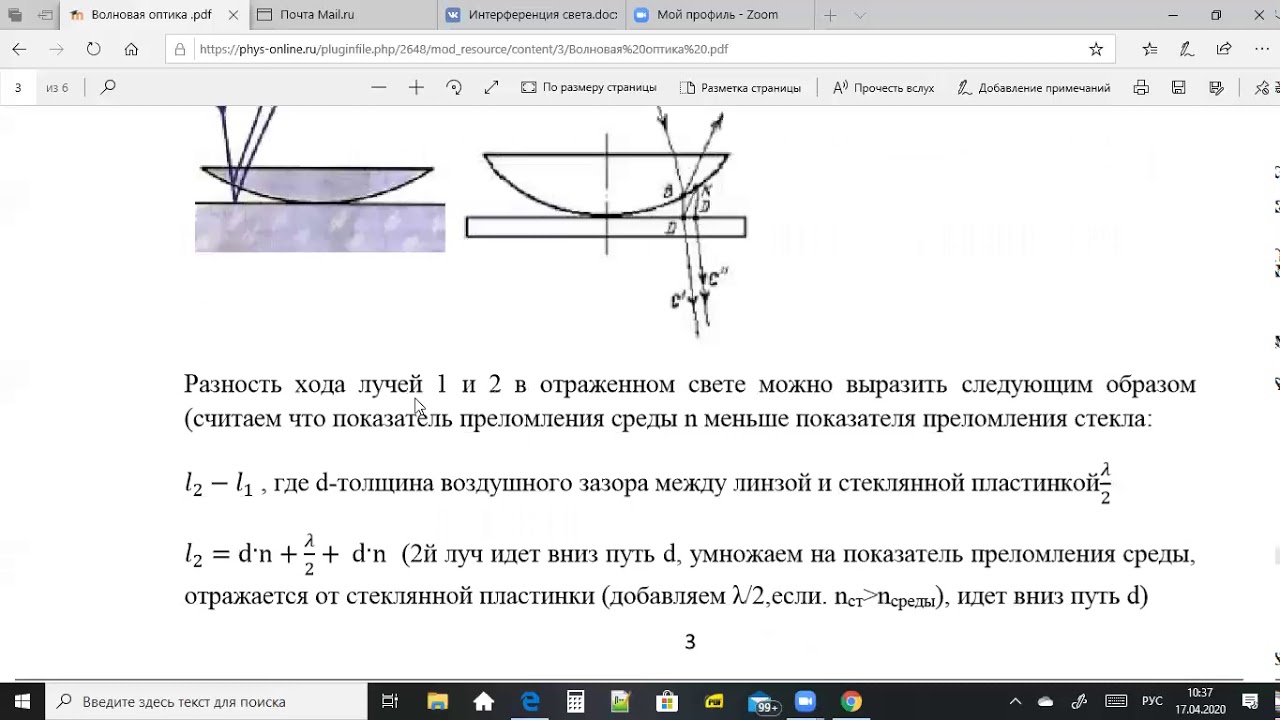This screenshot has height=720, width=1280.
Task: Open the PDF search magnifier
Action: [x=108, y=87]
